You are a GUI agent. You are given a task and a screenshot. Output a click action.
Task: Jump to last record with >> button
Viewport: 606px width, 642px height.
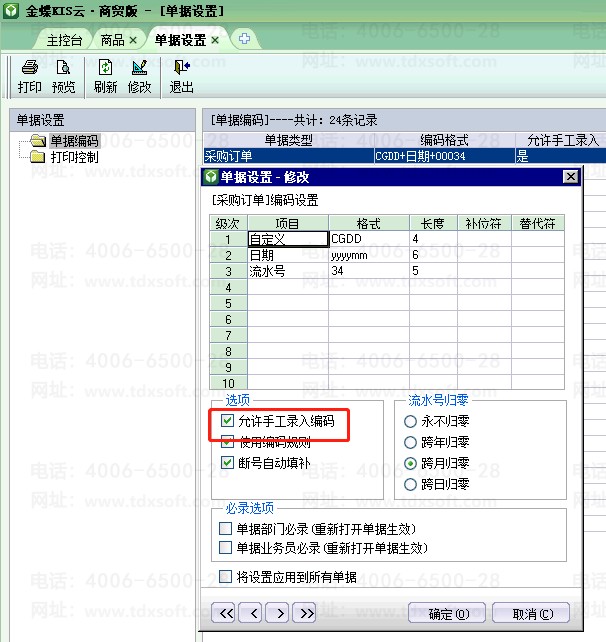click(305, 612)
